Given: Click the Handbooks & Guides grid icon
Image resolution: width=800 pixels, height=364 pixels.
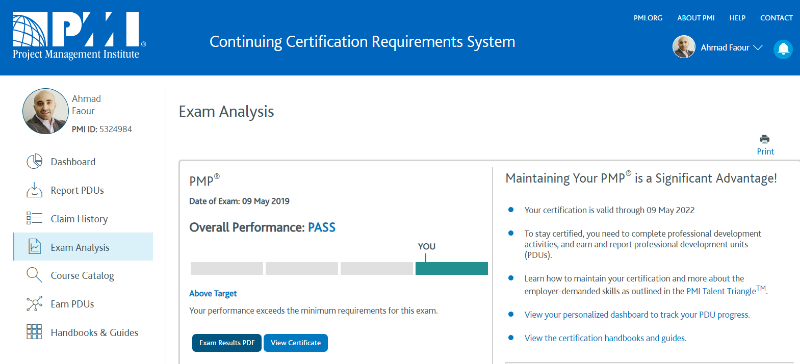Looking at the screenshot, I should [34, 332].
